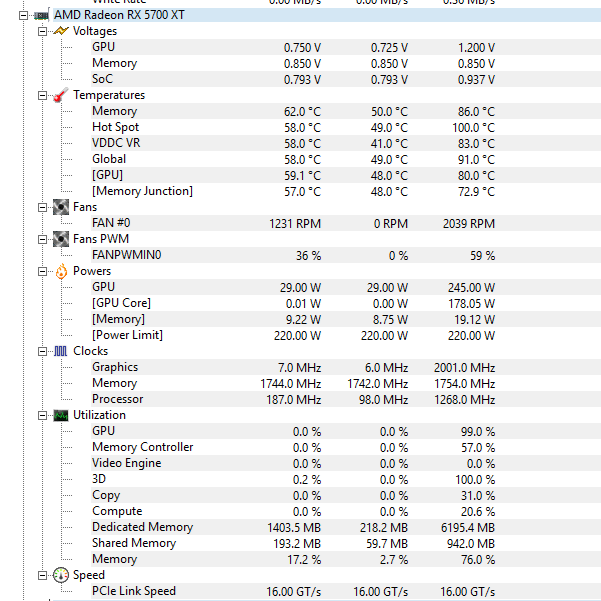
Task: Click the Speed gauge icon
Action: coord(61,575)
